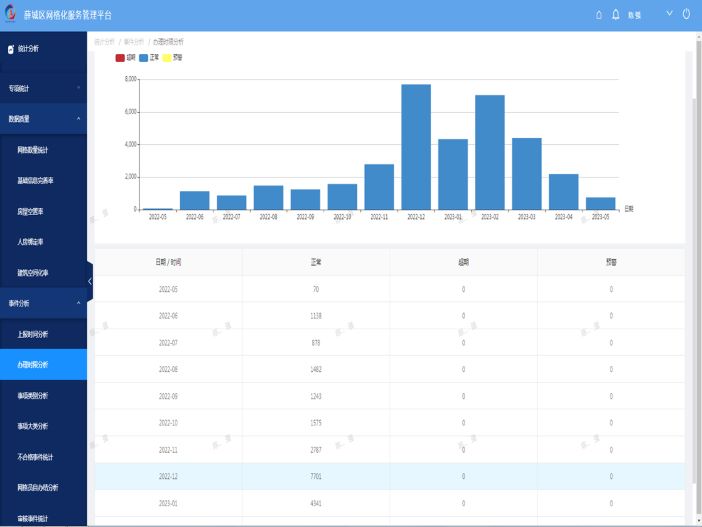Select the 2022-06 date cell in table

(x=168, y=316)
